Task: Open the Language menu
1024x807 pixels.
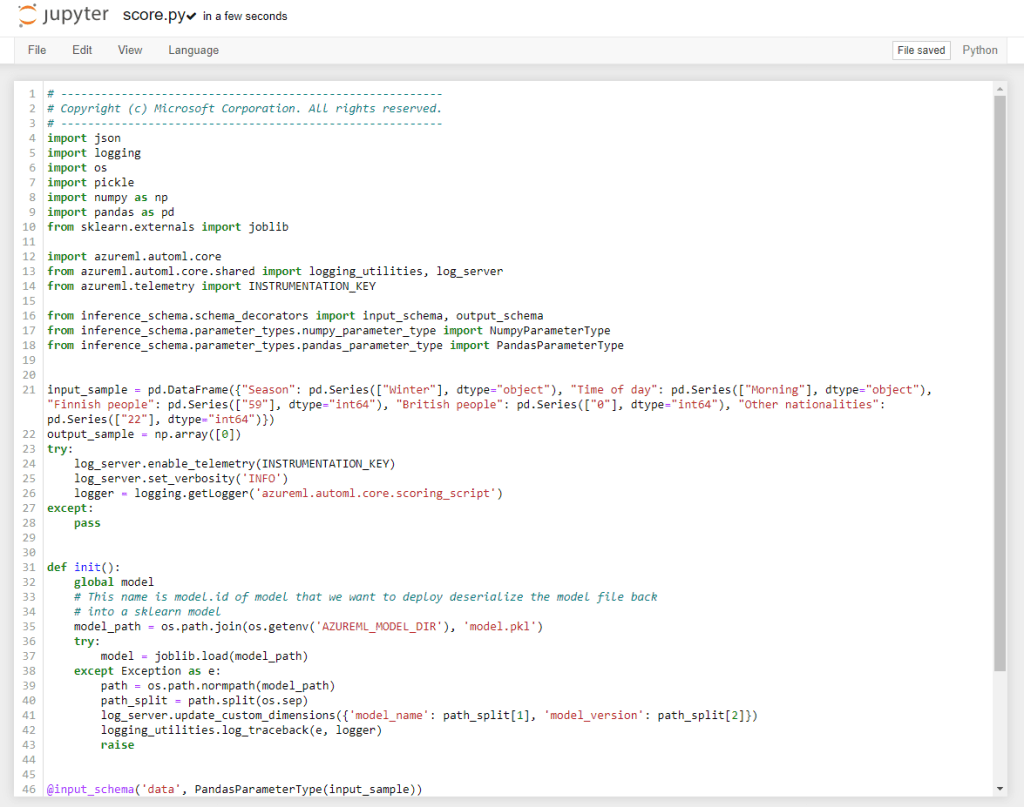Action: 192,49
